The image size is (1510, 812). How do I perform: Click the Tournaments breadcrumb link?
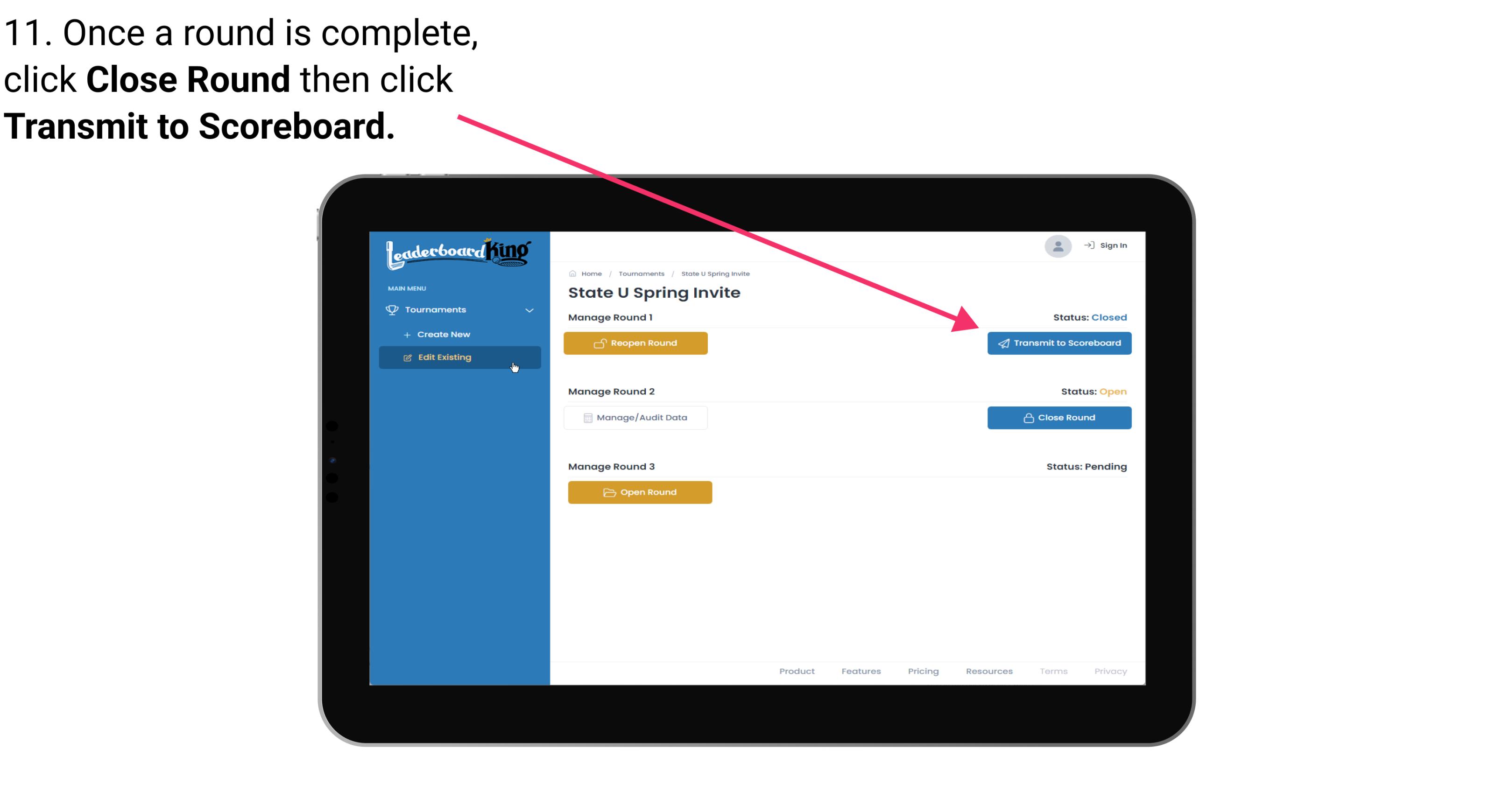(x=640, y=273)
